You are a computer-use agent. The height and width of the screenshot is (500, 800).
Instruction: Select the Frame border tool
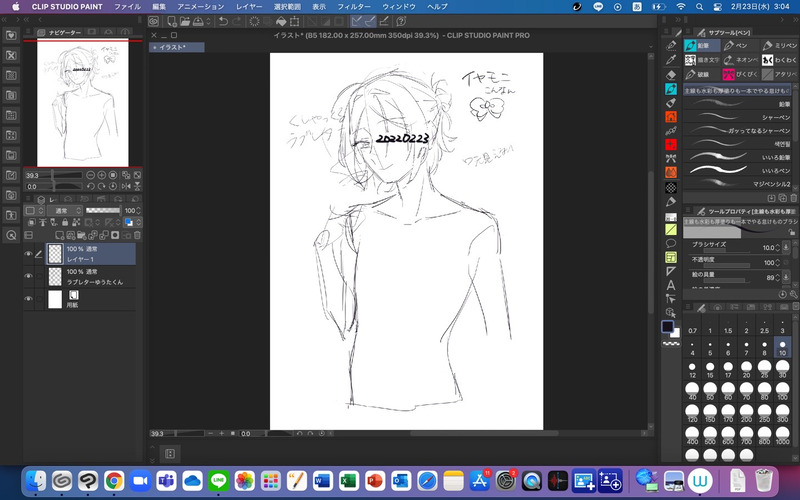tap(671, 258)
